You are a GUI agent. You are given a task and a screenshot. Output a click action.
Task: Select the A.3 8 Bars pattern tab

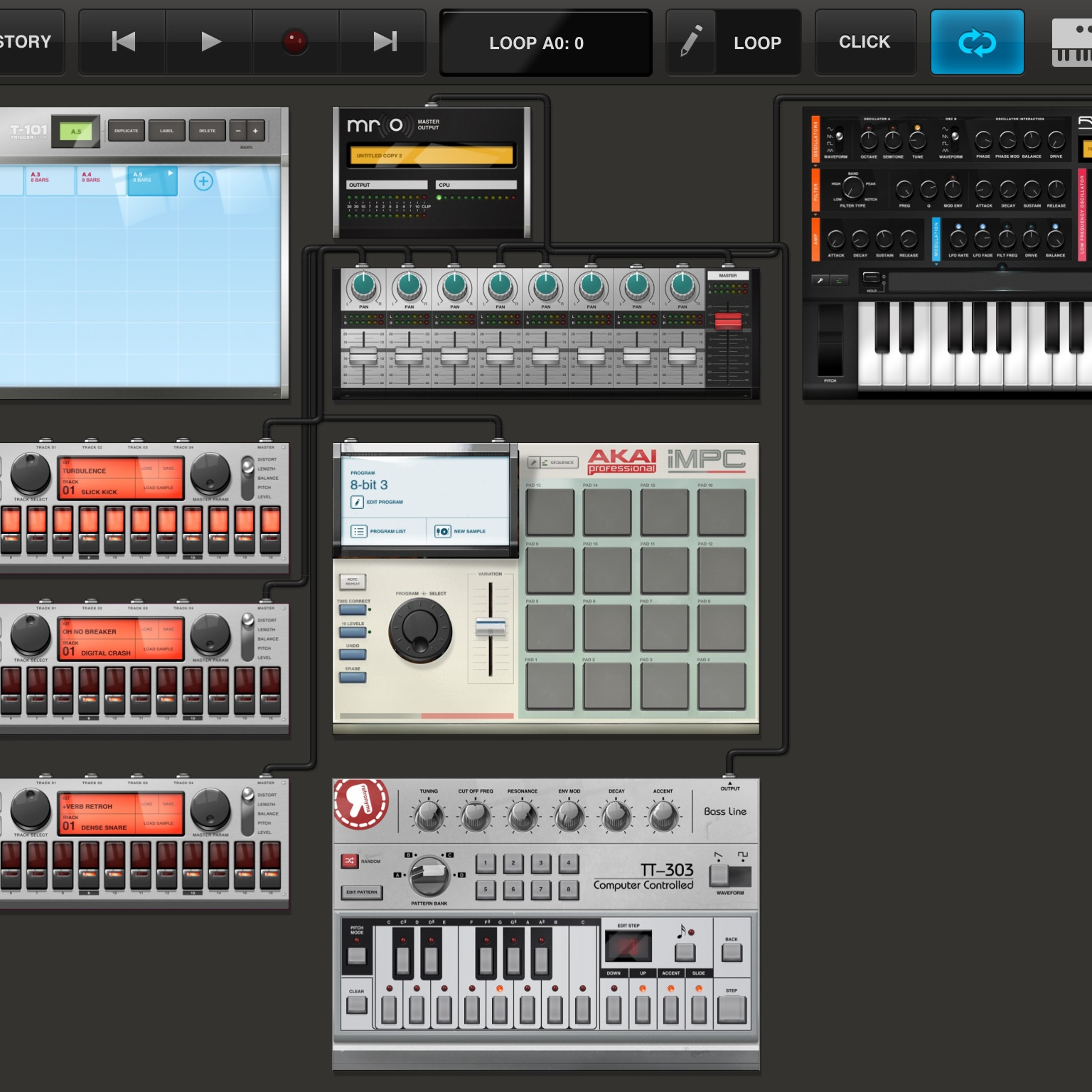pyautogui.click(x=50, y=181)
